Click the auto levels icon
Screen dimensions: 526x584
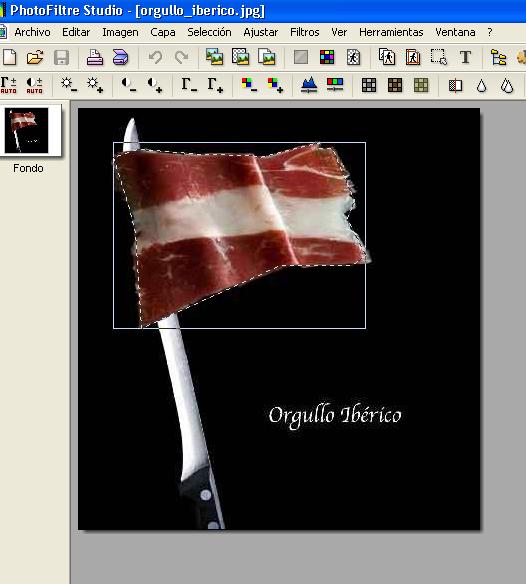pyautogui.click(x=9, y=85)
